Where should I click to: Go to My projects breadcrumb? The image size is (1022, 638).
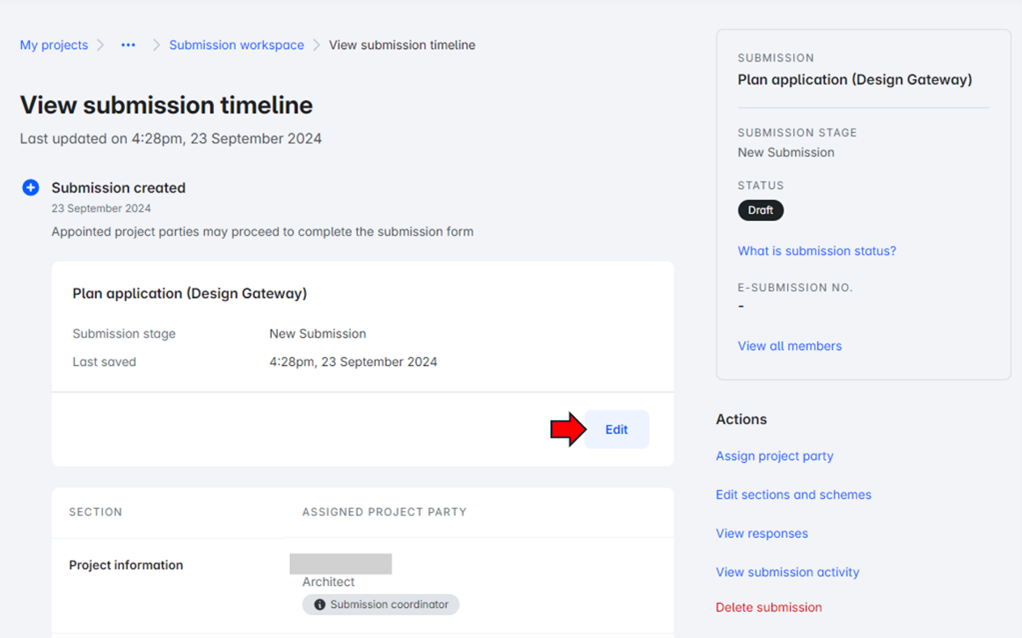[x=54, y=45]
